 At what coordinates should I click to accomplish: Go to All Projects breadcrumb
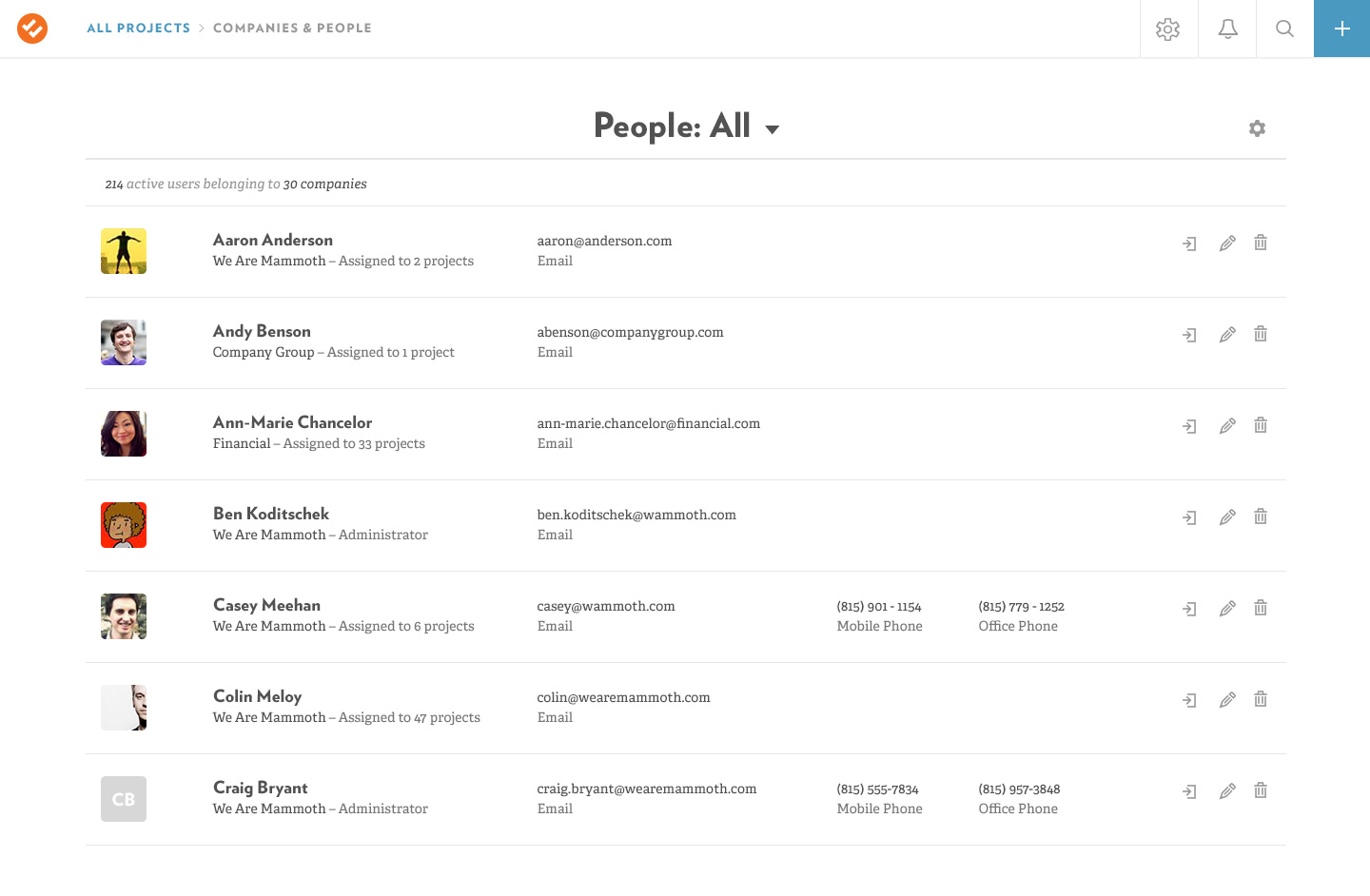[138, 29]
